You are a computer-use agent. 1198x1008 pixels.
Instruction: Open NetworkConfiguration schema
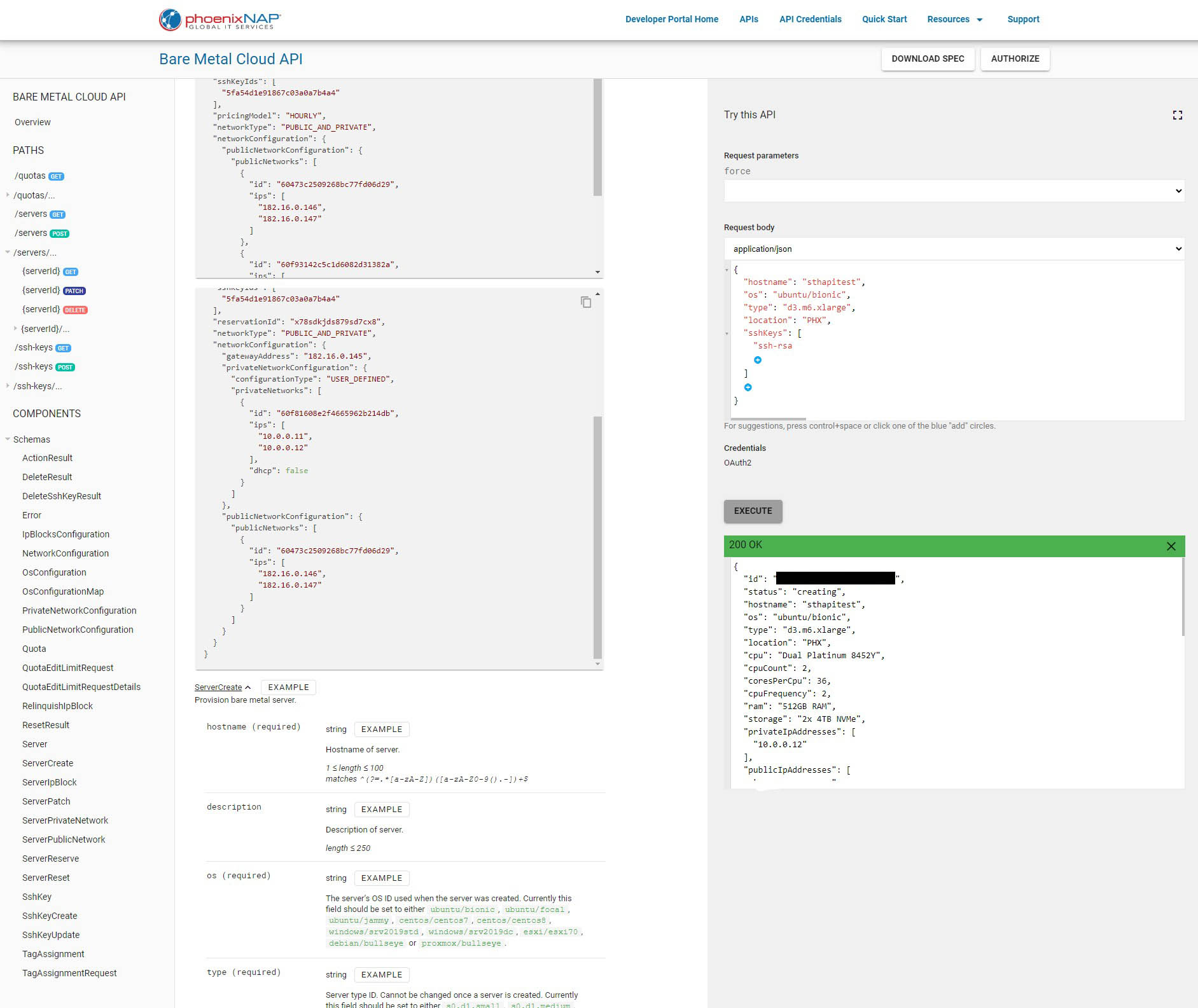[66, 553]
